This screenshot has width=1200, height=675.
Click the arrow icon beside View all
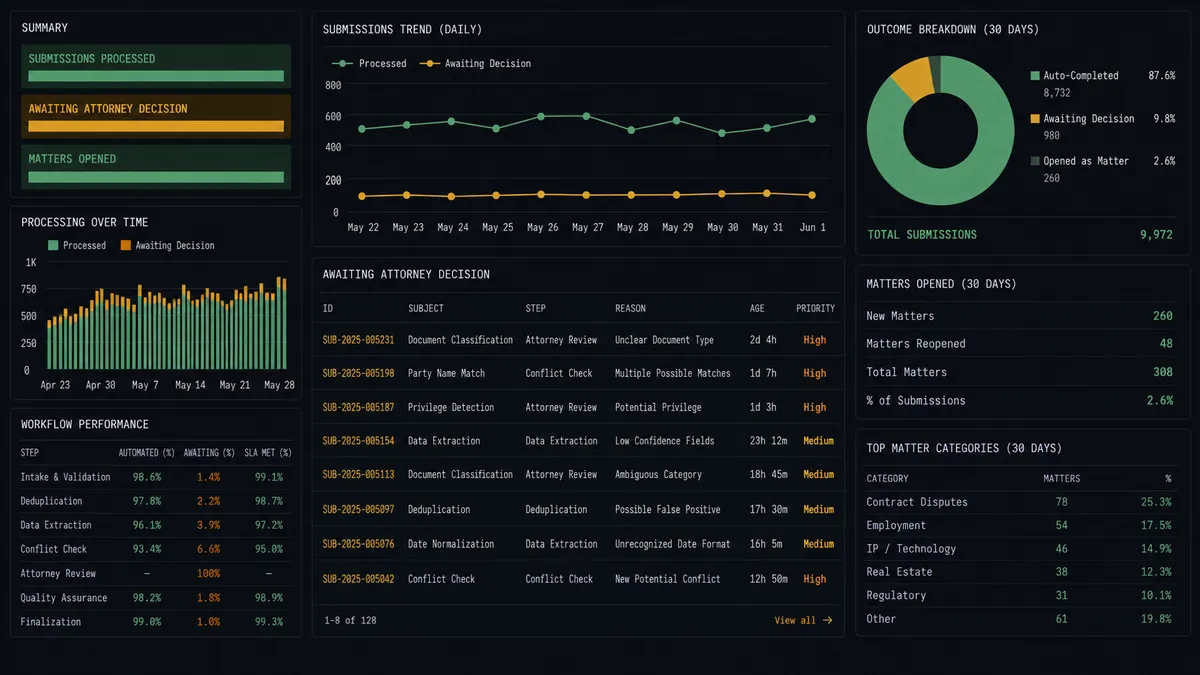coord(827,620)
